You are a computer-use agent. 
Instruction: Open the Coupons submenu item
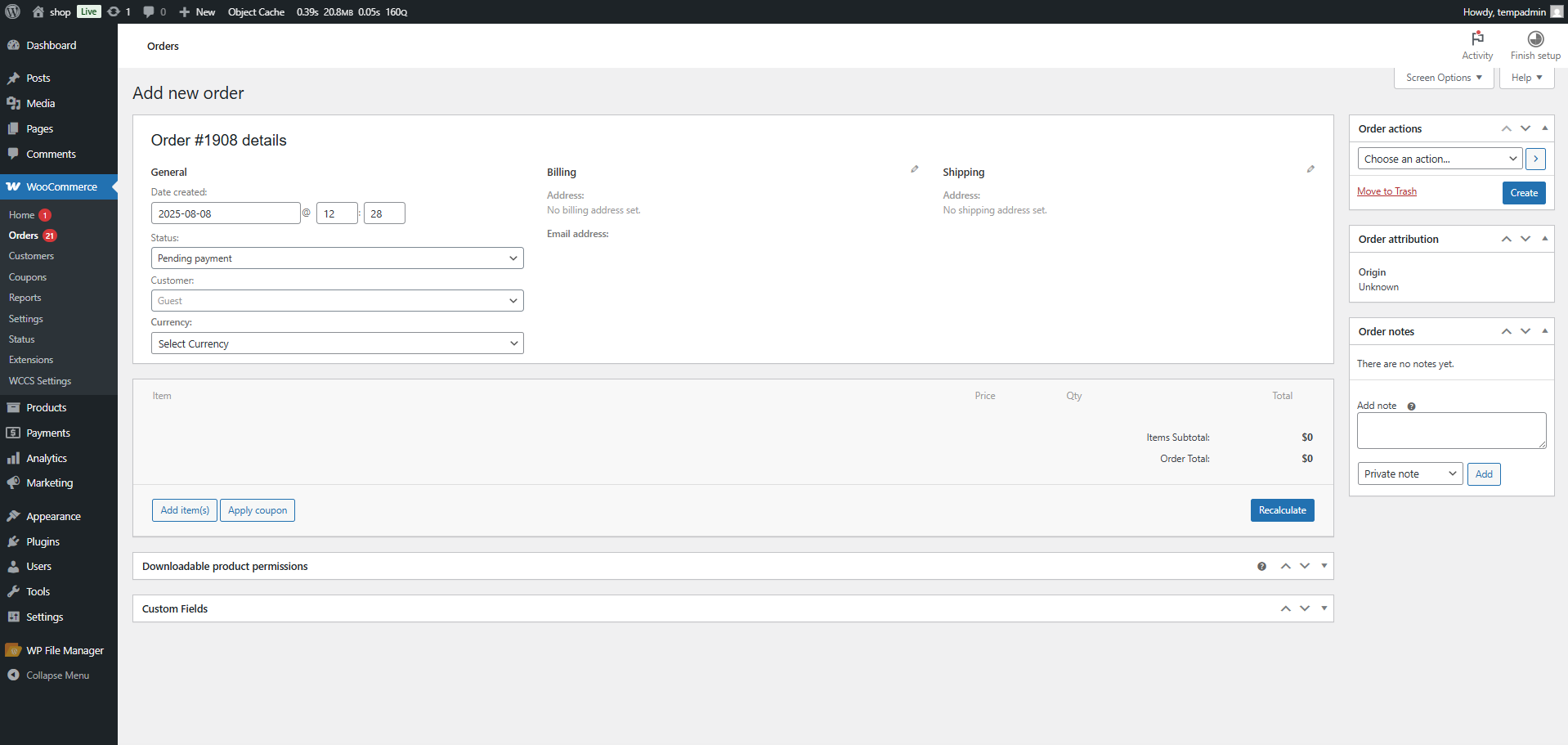28,277
